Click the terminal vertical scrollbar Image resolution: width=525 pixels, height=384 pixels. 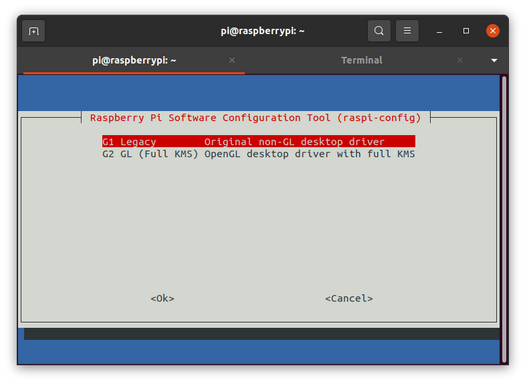[504, 219]
